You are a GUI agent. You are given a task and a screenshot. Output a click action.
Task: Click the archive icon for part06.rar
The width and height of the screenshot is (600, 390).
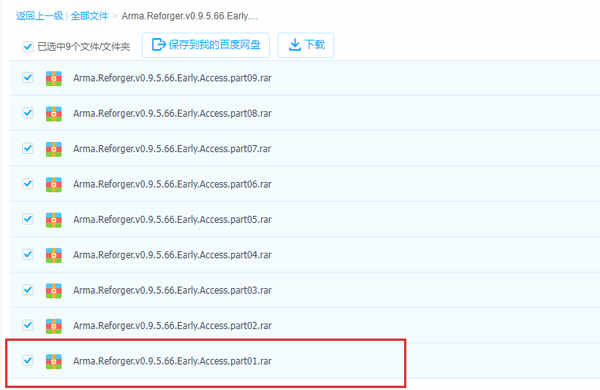coord(54,185)
